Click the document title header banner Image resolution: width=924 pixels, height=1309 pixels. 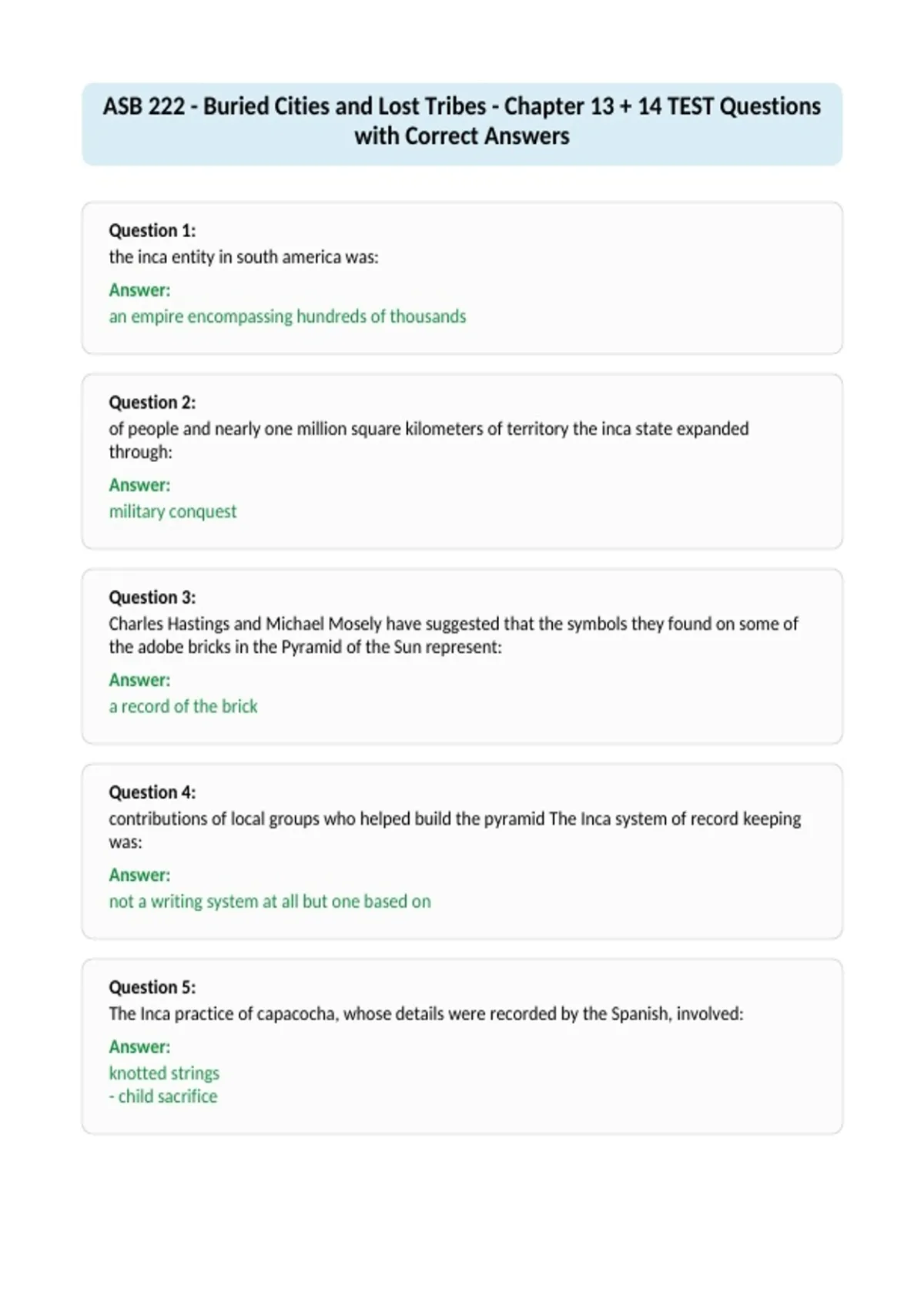(462, 123)
